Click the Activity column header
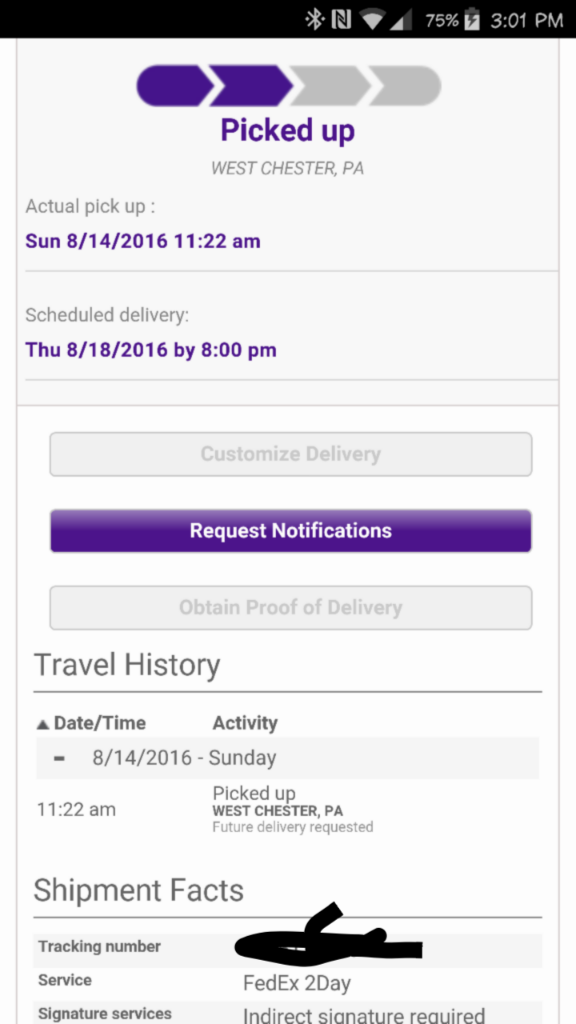Screen dimensions: 576x1024 point(245,723)
